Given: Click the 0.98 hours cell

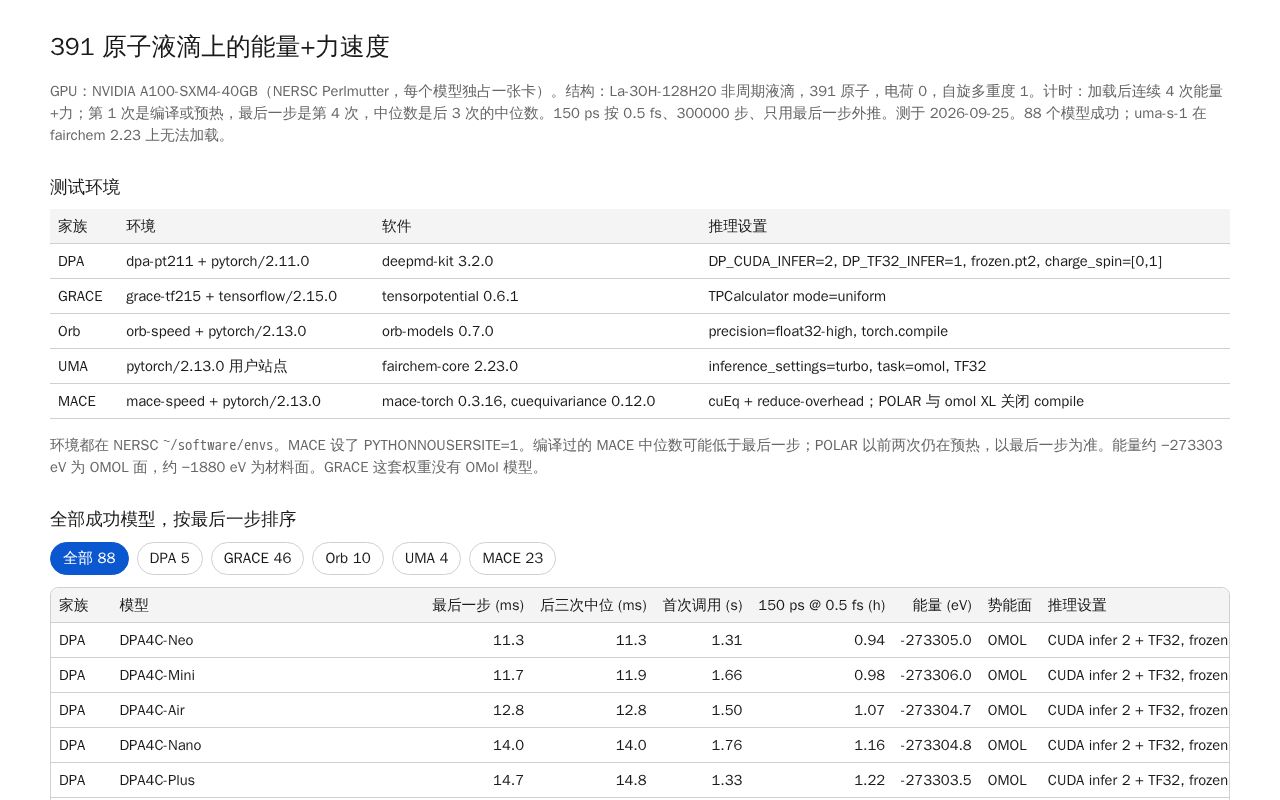Looking at the screenshot, I should (x=869, y=675).
